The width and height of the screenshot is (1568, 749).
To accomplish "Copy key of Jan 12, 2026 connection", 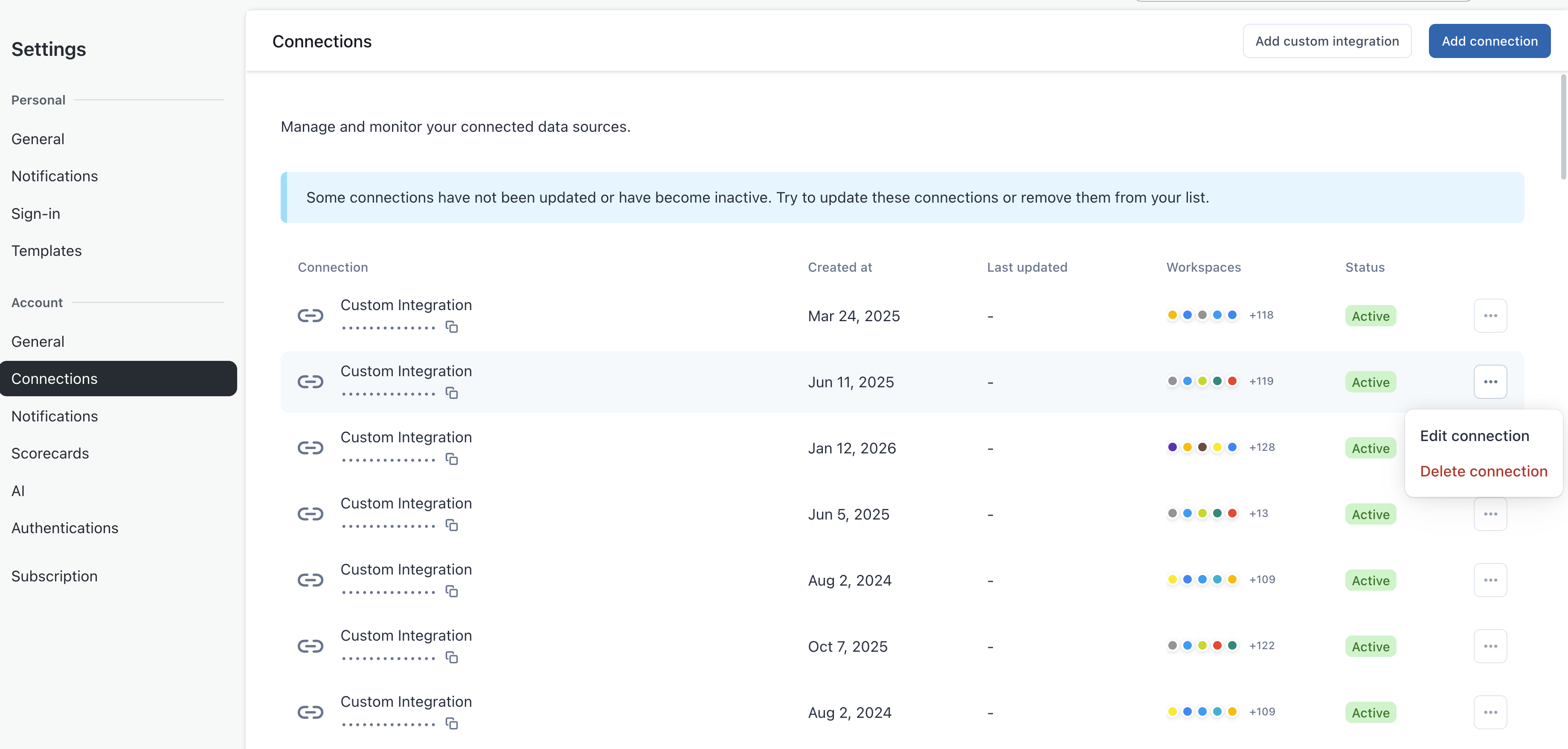I will pos(451,459).
